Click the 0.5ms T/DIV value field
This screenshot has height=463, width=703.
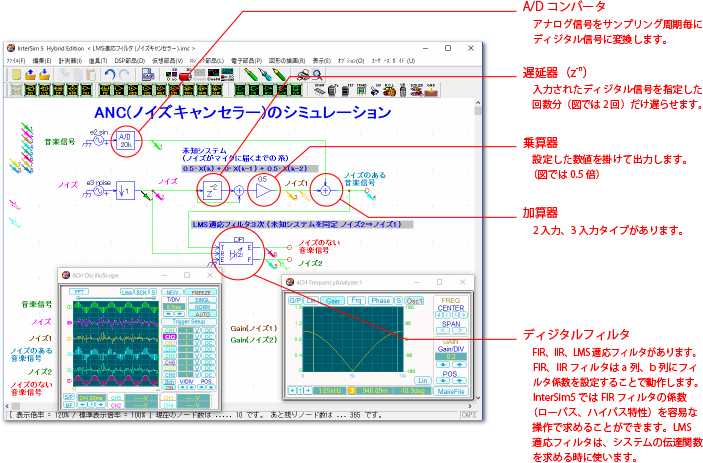(173, 307)
